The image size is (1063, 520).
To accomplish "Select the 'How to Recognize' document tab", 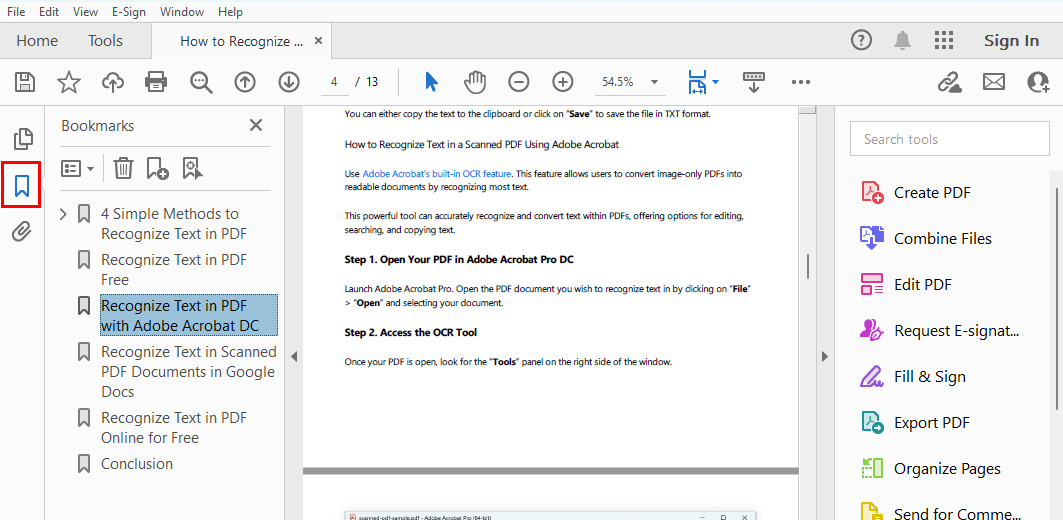I will click(241, 41).
